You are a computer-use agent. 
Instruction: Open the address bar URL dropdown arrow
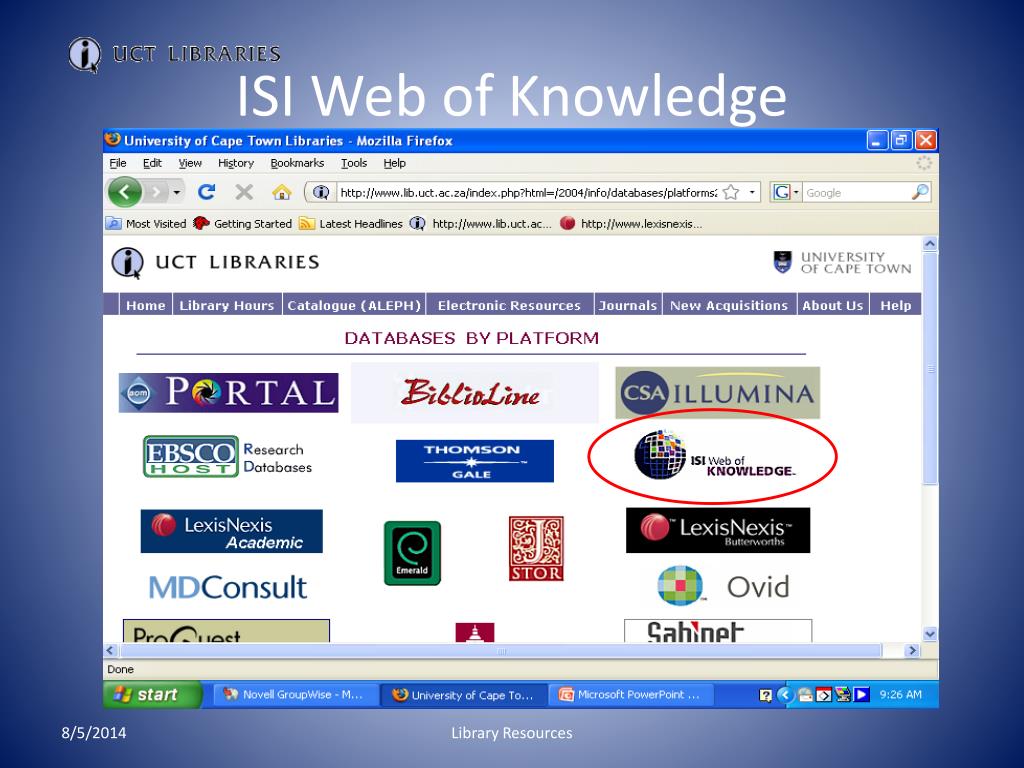pos(752,193)
